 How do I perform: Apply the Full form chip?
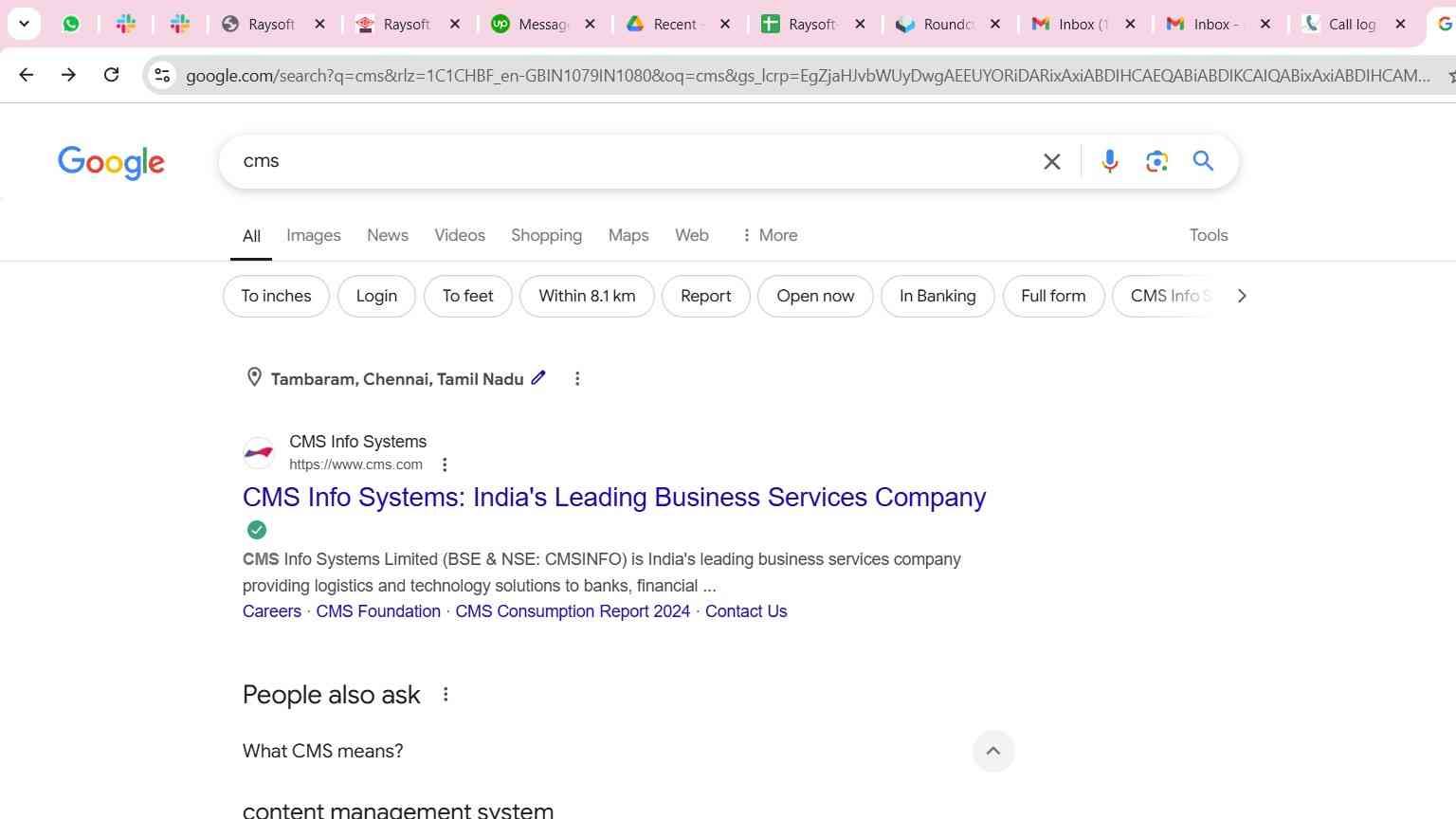[x=1053, y=296]
